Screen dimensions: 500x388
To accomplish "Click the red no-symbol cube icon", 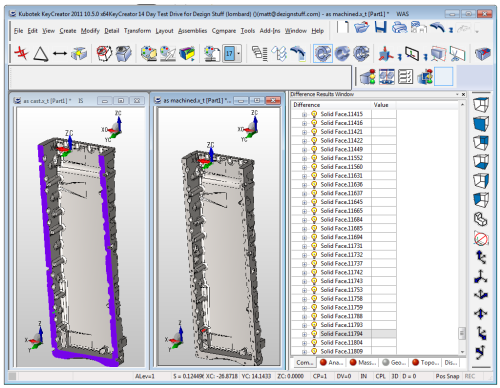I will (104, 53).
